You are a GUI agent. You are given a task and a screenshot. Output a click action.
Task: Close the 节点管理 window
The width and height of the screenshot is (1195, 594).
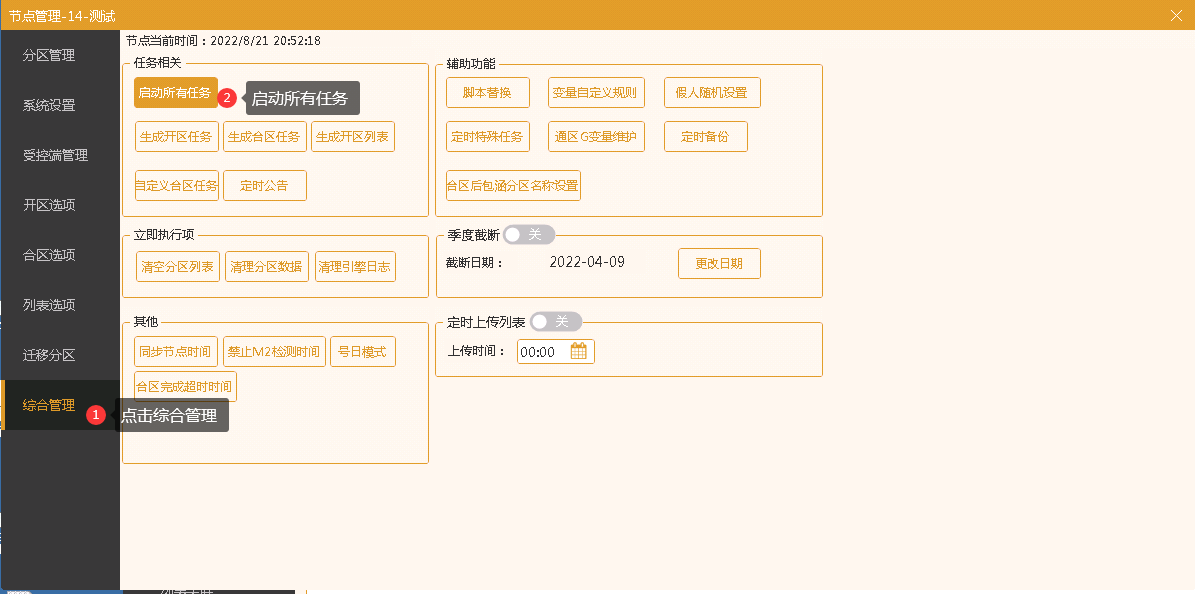(1176, 15)
